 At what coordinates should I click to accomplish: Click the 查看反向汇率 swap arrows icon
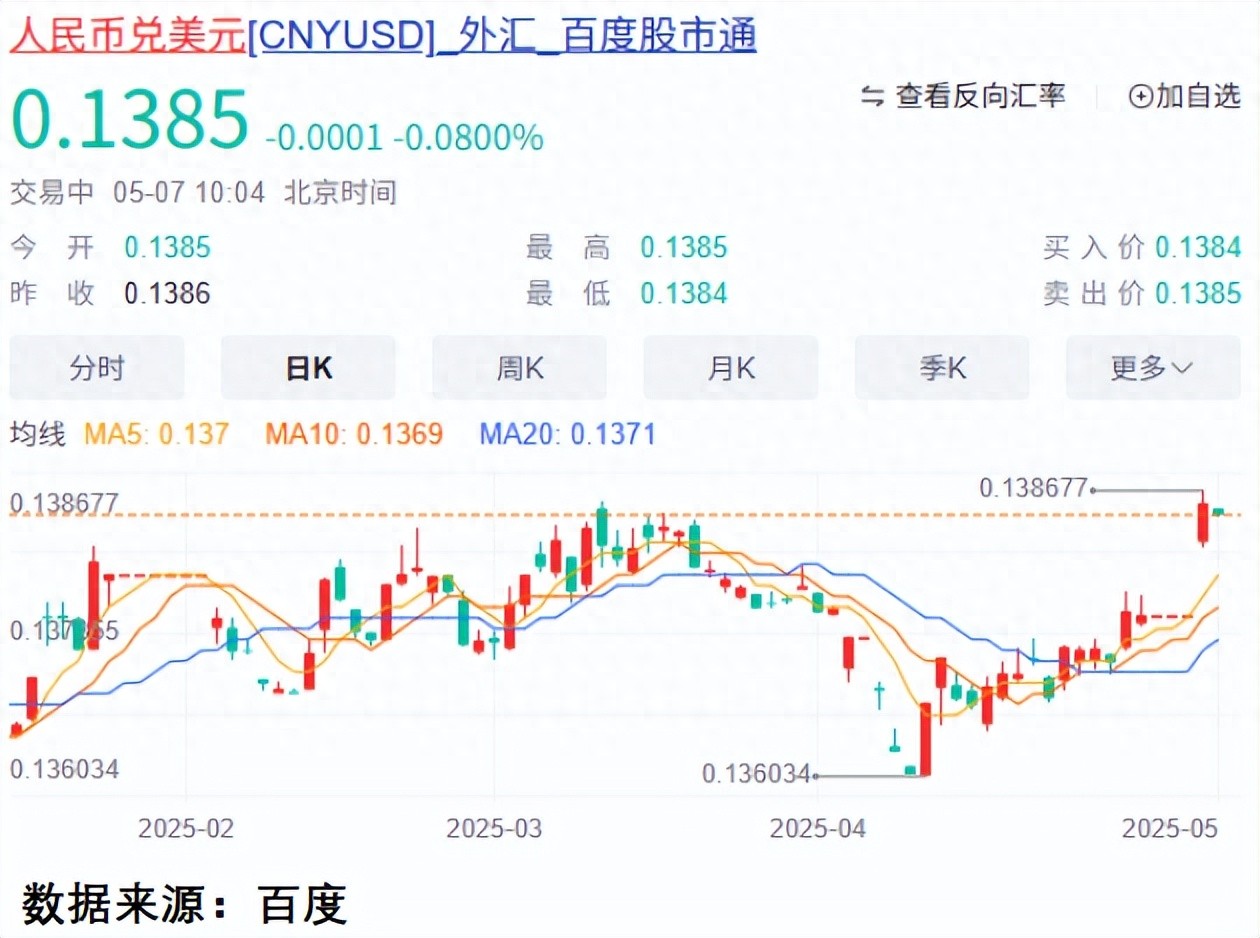point(873,96)
